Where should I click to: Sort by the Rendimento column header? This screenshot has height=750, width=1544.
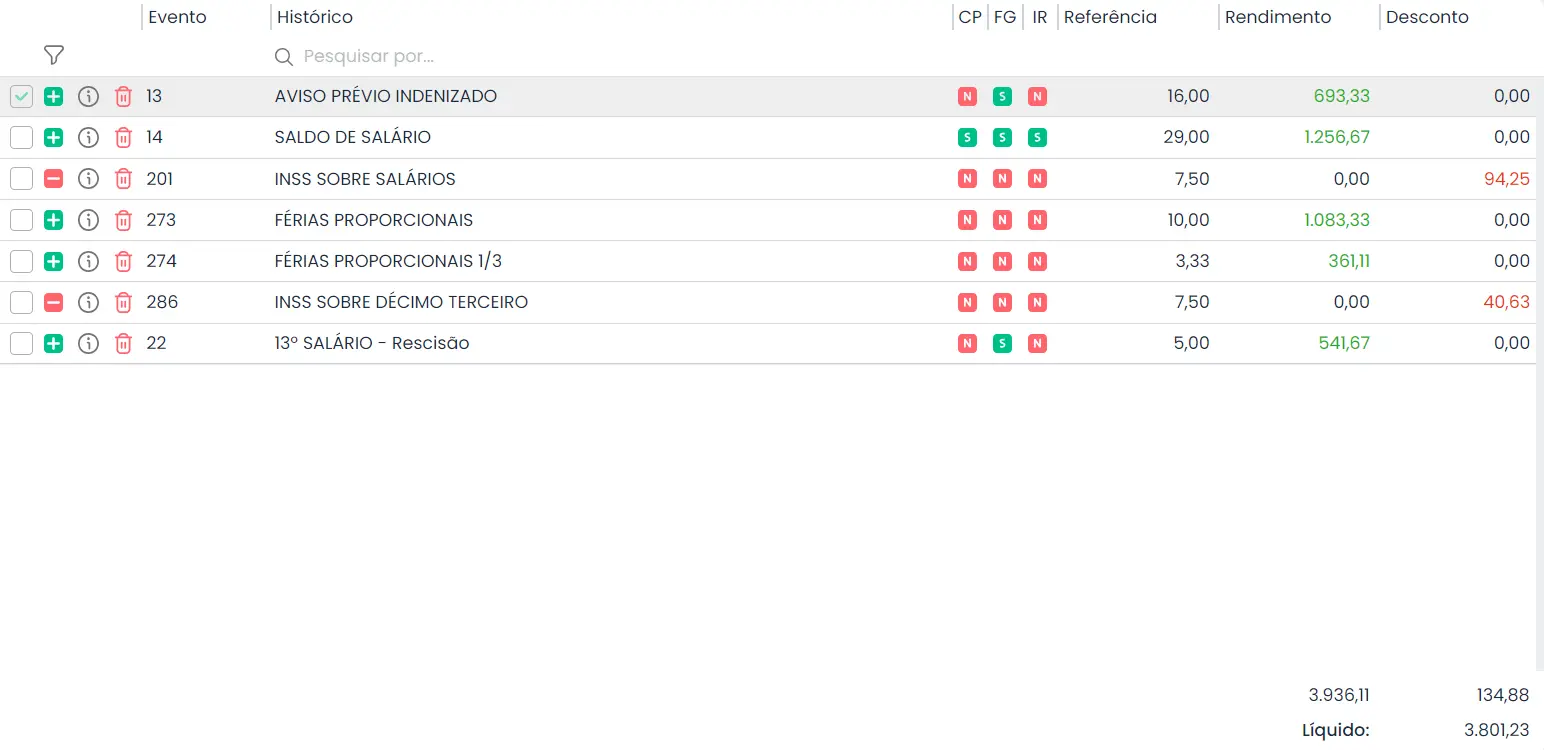1278,17
